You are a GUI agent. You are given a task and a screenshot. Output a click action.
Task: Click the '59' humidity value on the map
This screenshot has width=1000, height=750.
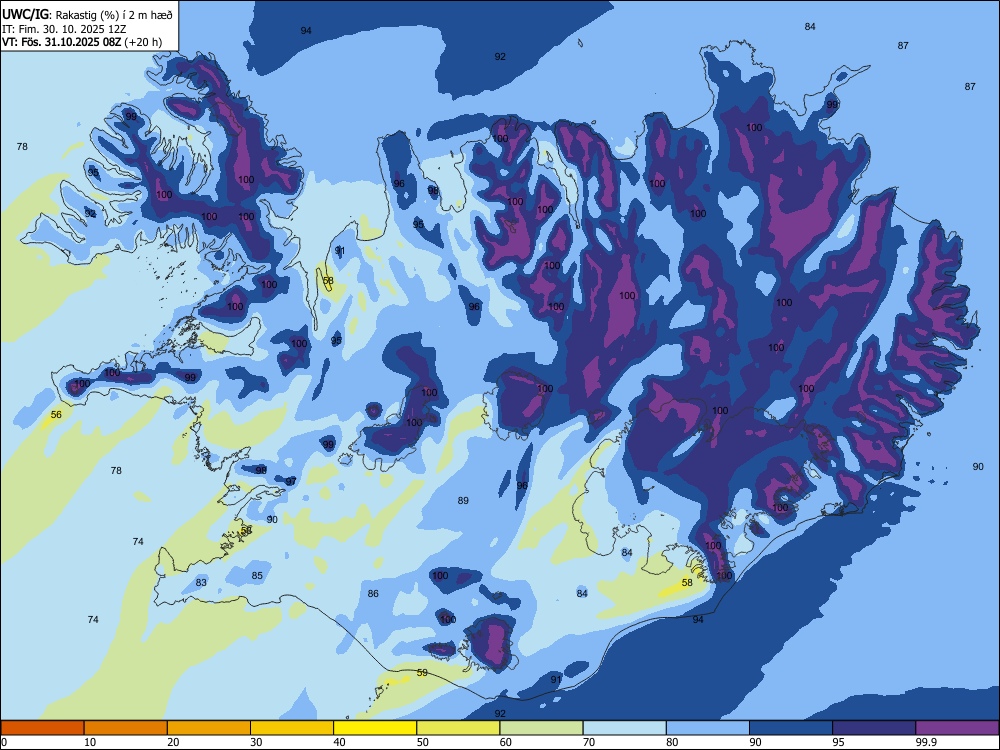422,673
